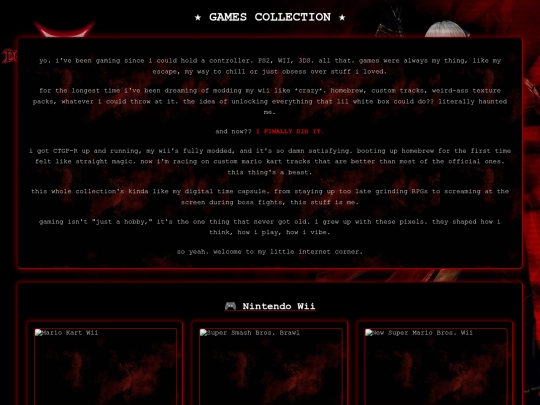Click the star left of Games Collection
This screenshot has width=540, height=405.
pyautogui.click(x=198, y=17)
